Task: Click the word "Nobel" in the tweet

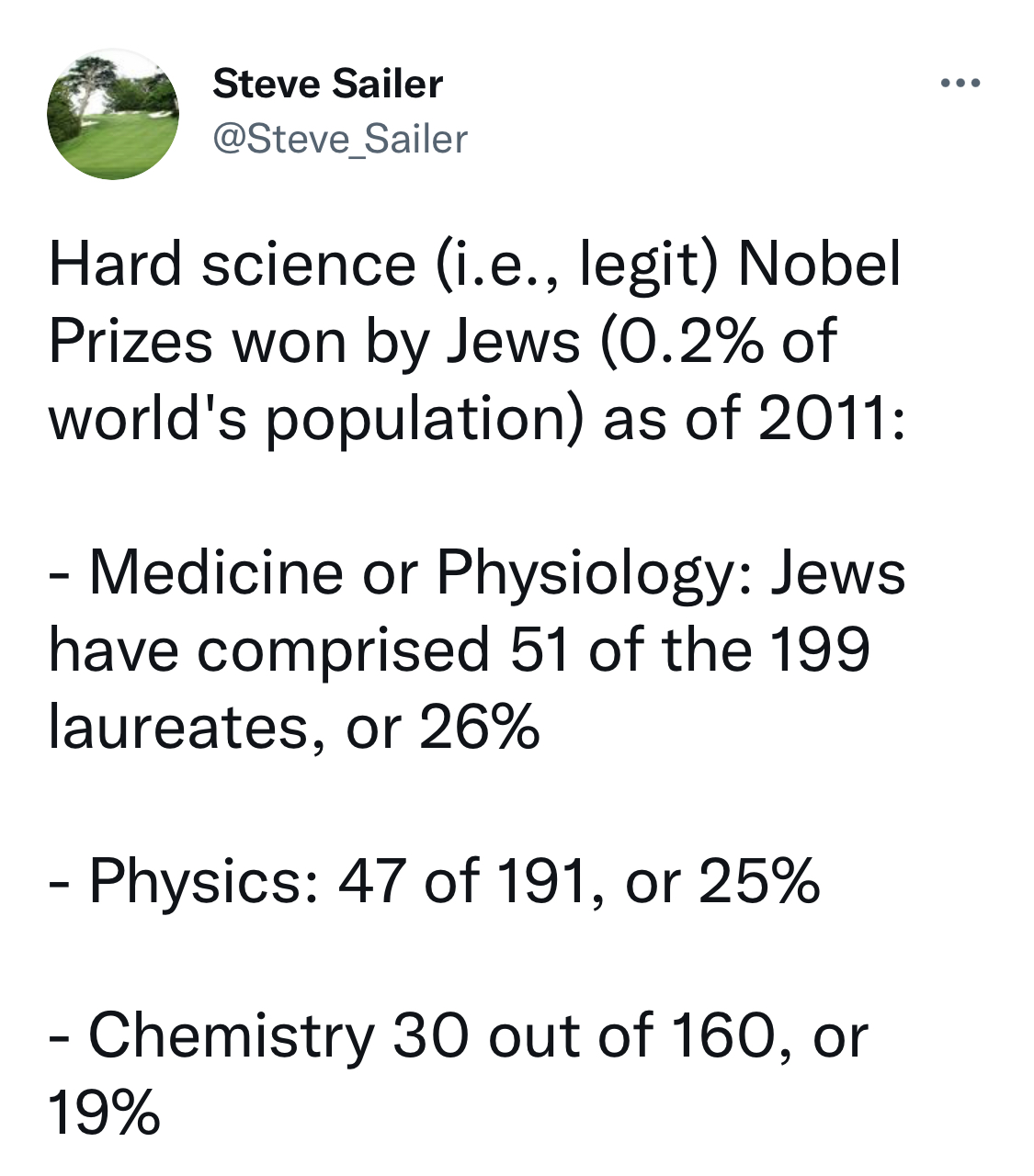Action: pos(820,265)
